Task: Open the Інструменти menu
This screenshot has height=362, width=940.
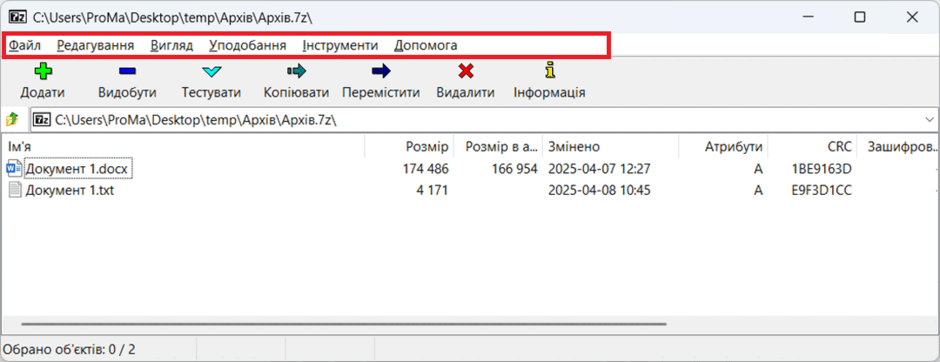Action: pyautogui.click(x=341, y=46)
